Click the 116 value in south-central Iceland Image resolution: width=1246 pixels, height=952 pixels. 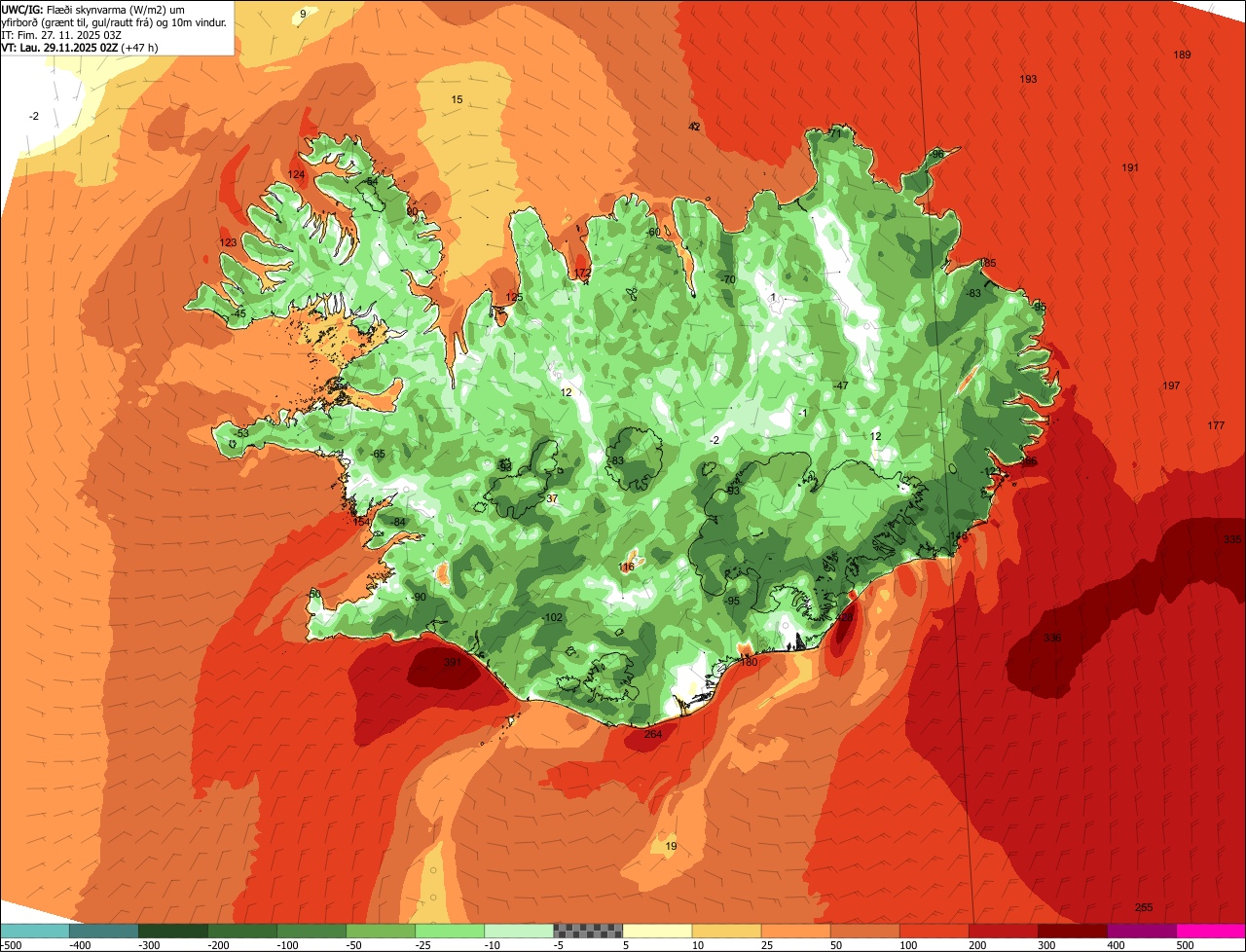coord(627,567)
